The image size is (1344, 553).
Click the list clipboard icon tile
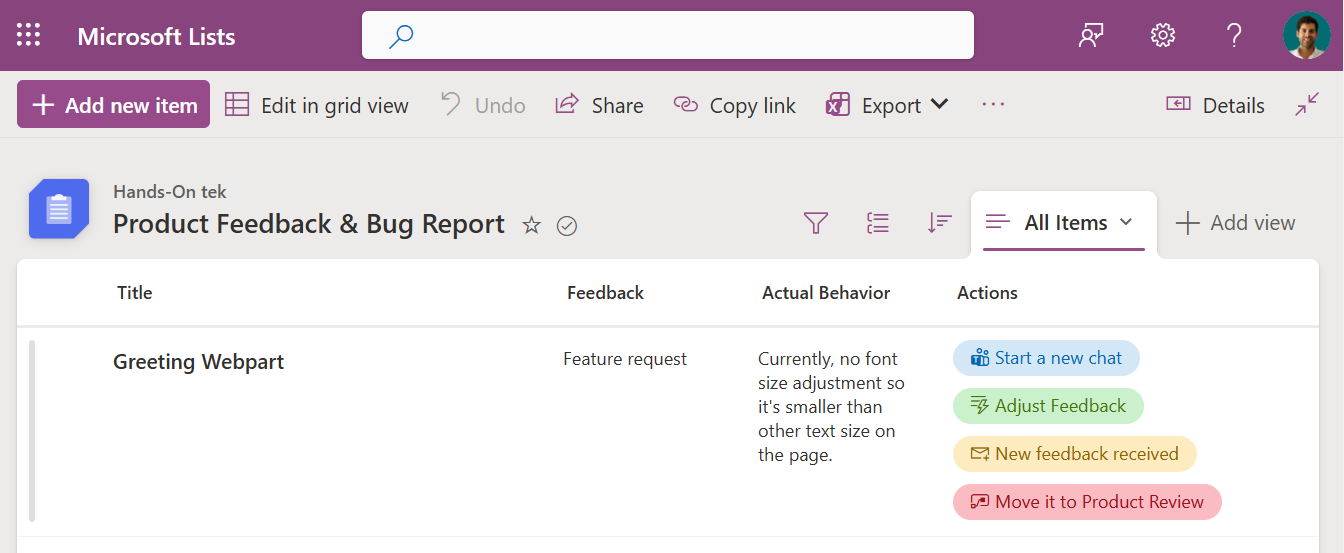point(59,209)
